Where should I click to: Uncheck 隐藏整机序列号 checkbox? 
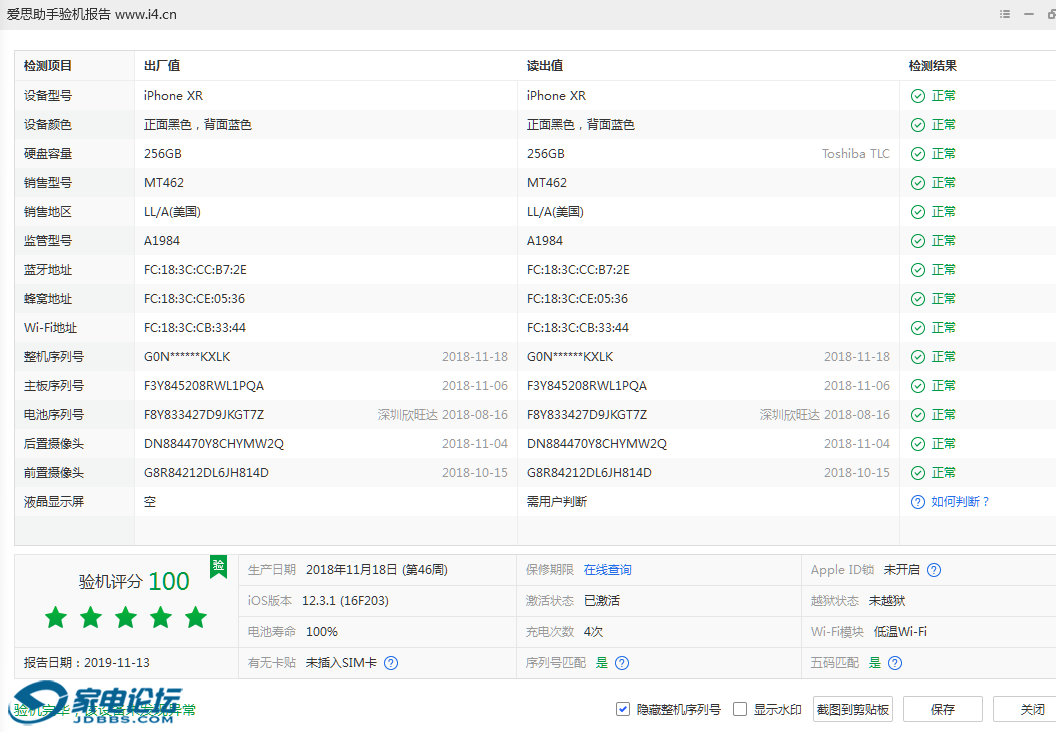click(x=623, y=709)
